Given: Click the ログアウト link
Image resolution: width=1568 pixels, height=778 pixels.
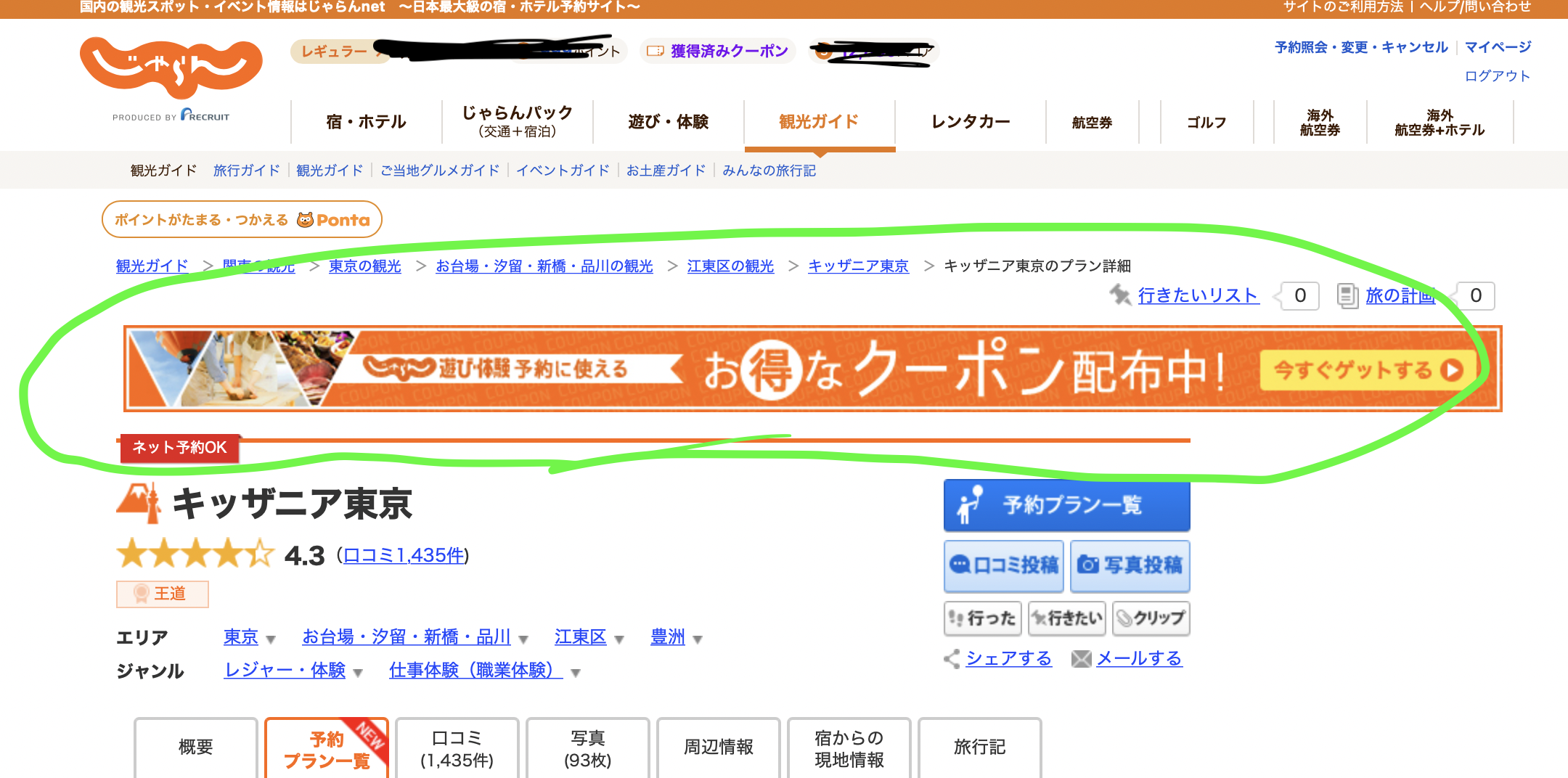Looking at the screenshot, I should pos(1498,76).
